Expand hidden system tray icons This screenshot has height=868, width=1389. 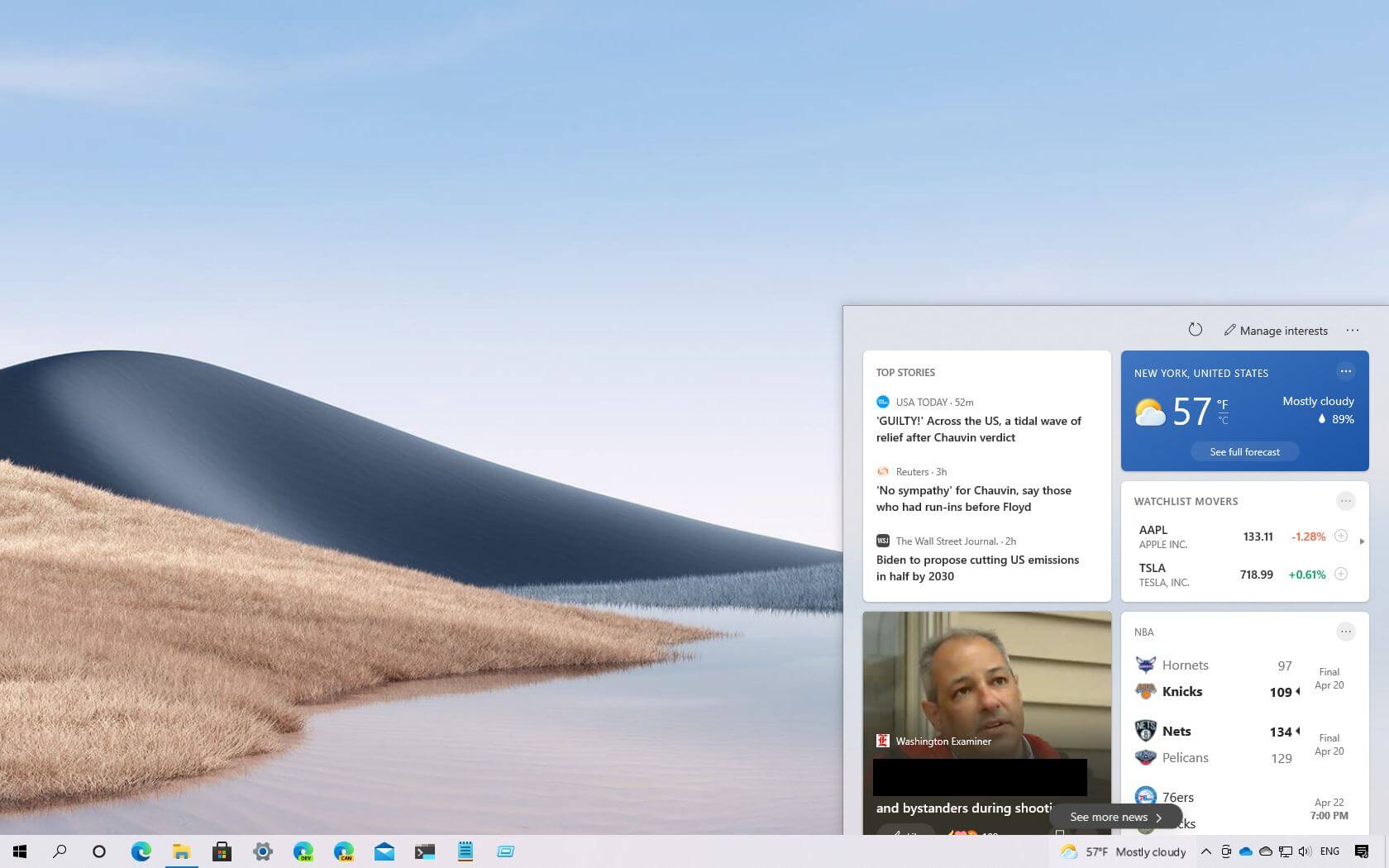point(1205,851)
